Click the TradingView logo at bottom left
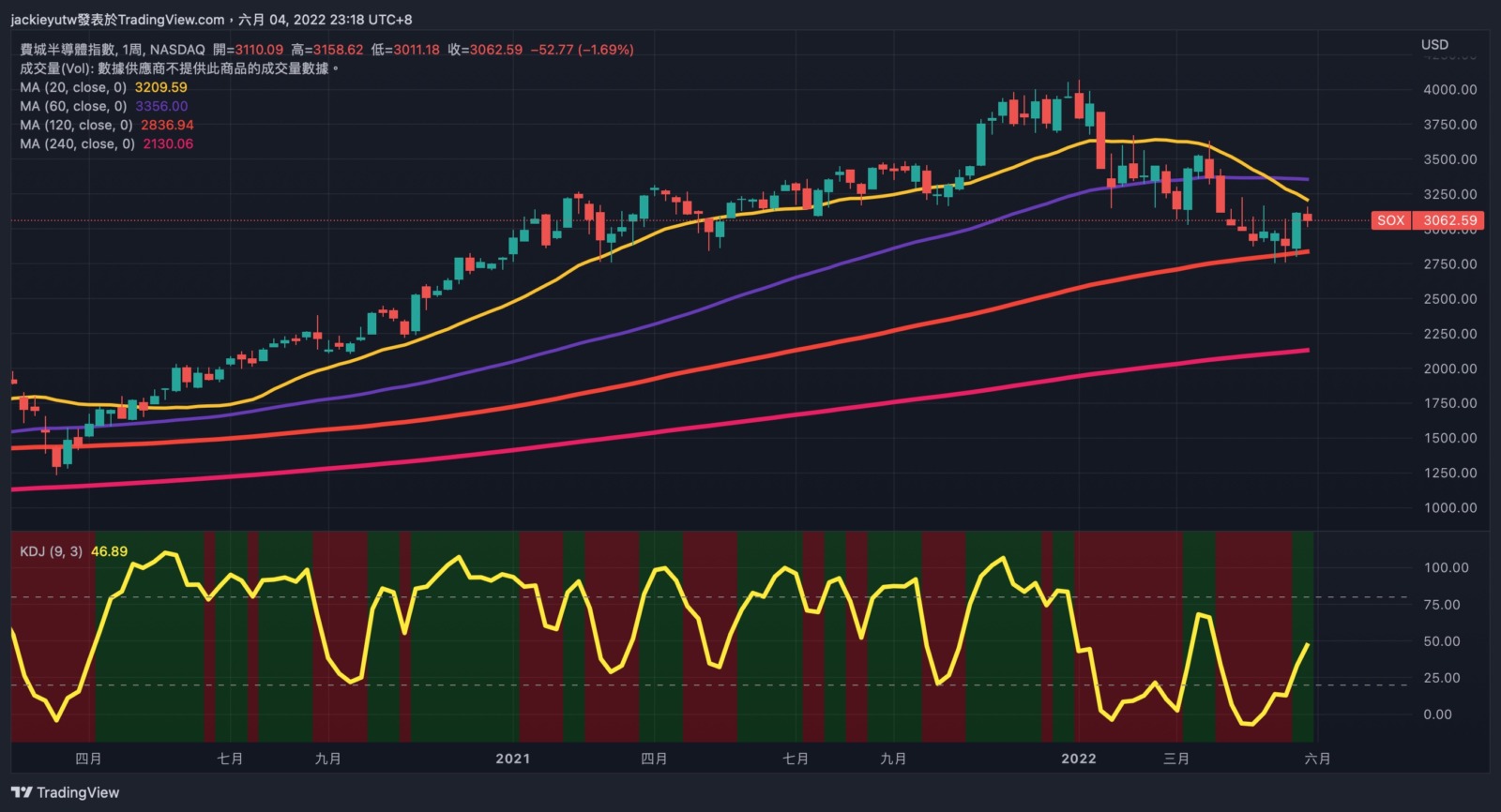1501x812 pixels. tap(66, 792)
